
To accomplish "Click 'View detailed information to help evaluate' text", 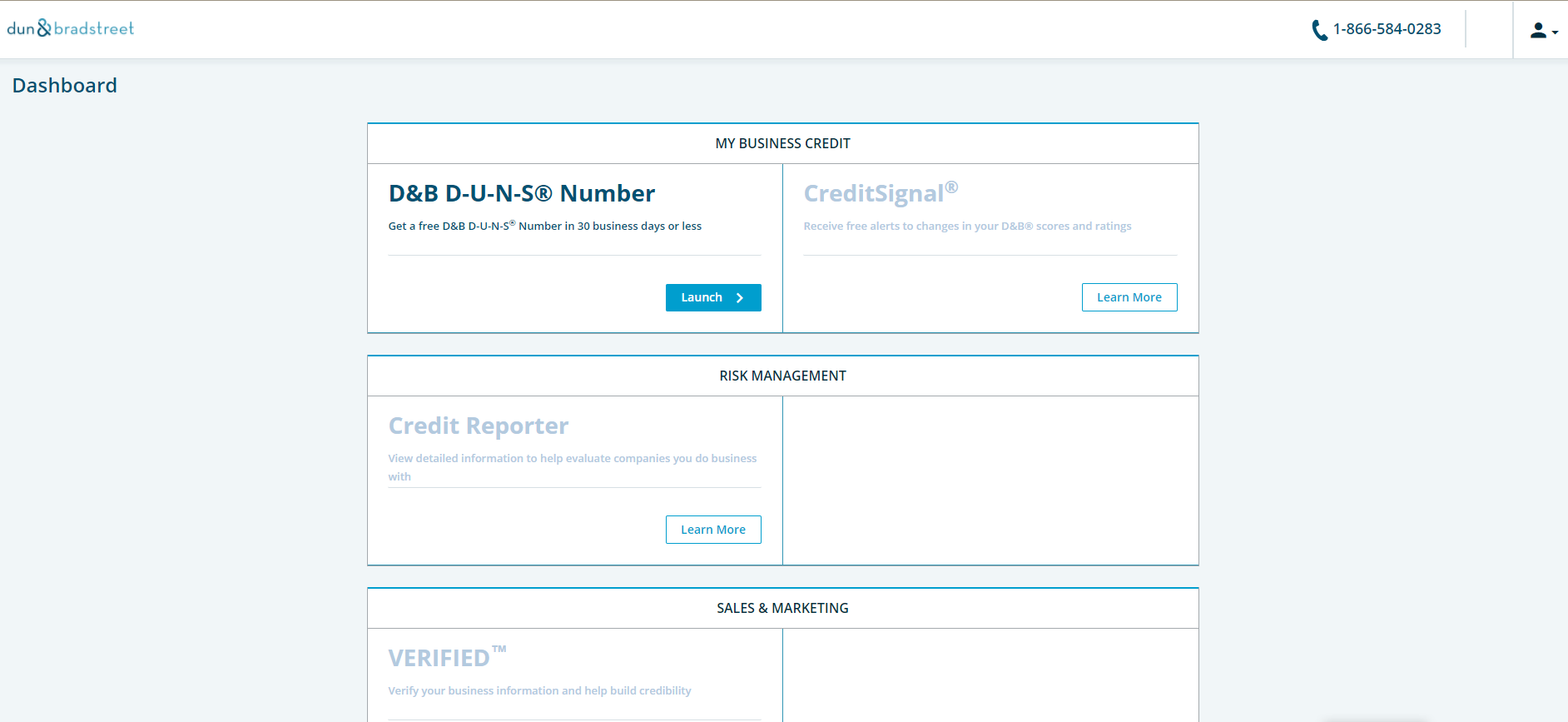I will 573,467.
